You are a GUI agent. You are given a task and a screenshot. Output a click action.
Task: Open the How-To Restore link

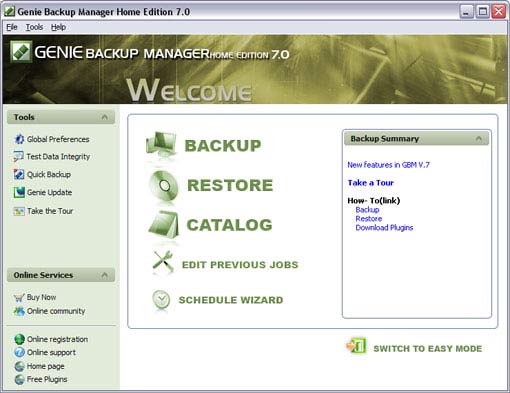369,219
